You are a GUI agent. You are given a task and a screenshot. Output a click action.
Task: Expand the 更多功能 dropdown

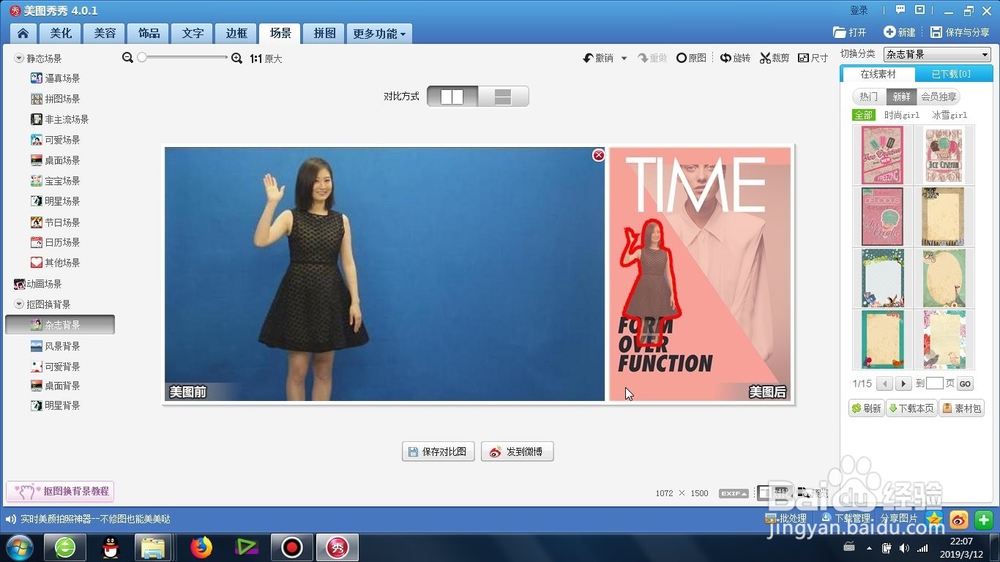click(x=379, y=33)
